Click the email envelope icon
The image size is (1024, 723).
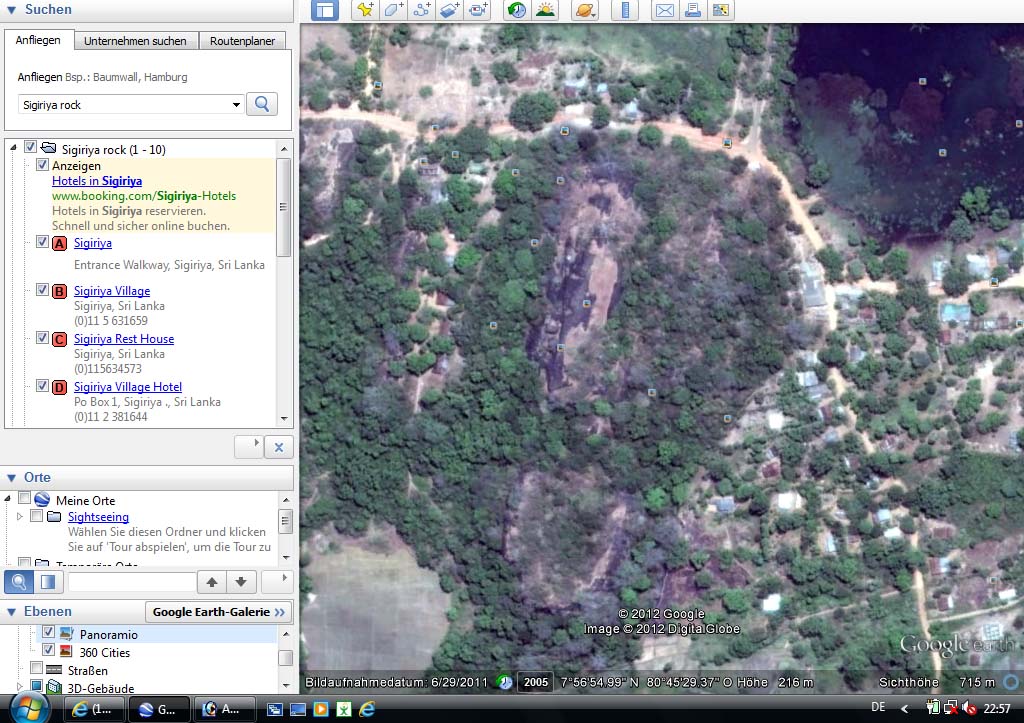665,10
